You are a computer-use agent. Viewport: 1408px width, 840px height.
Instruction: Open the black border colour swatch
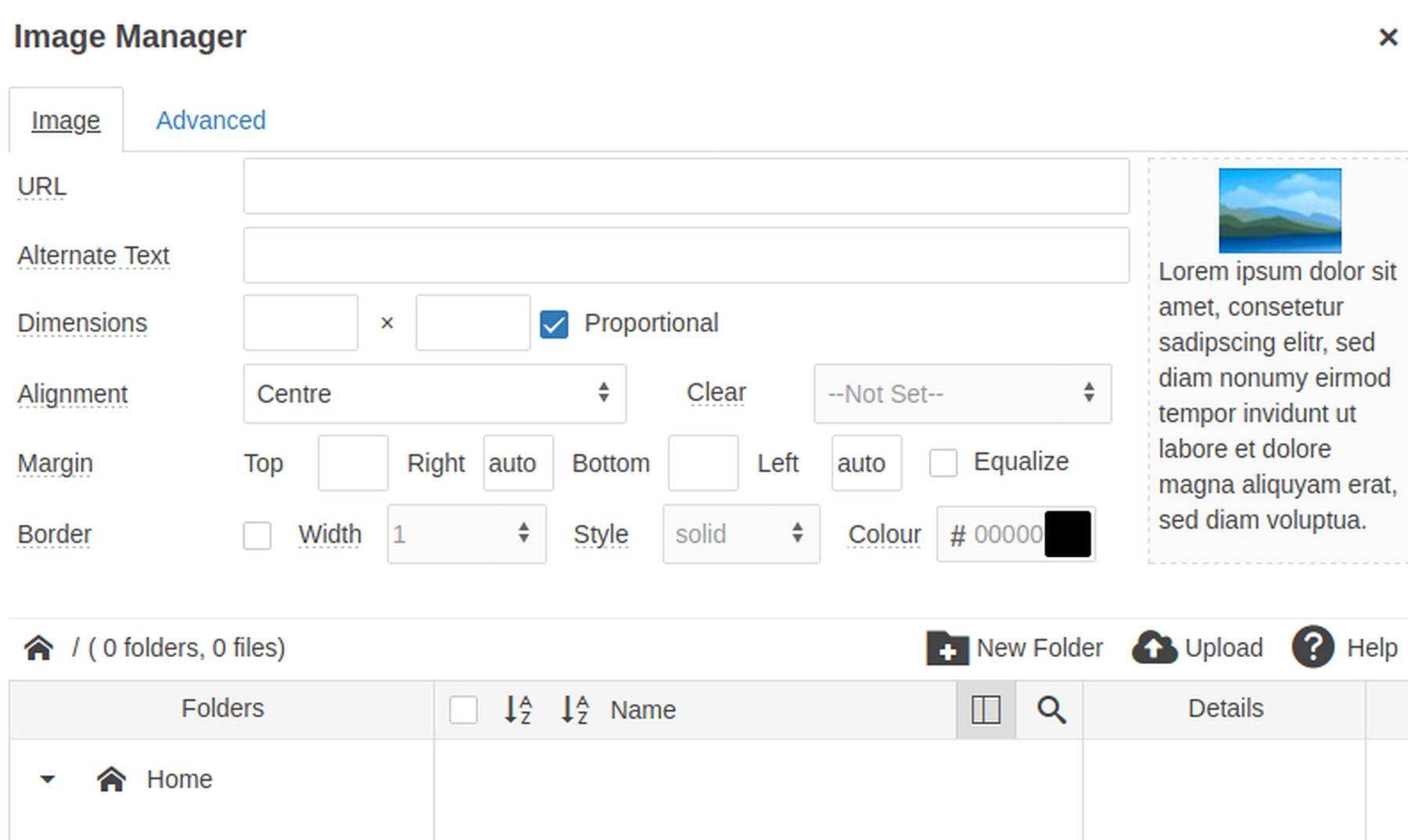coord(1068,534)
